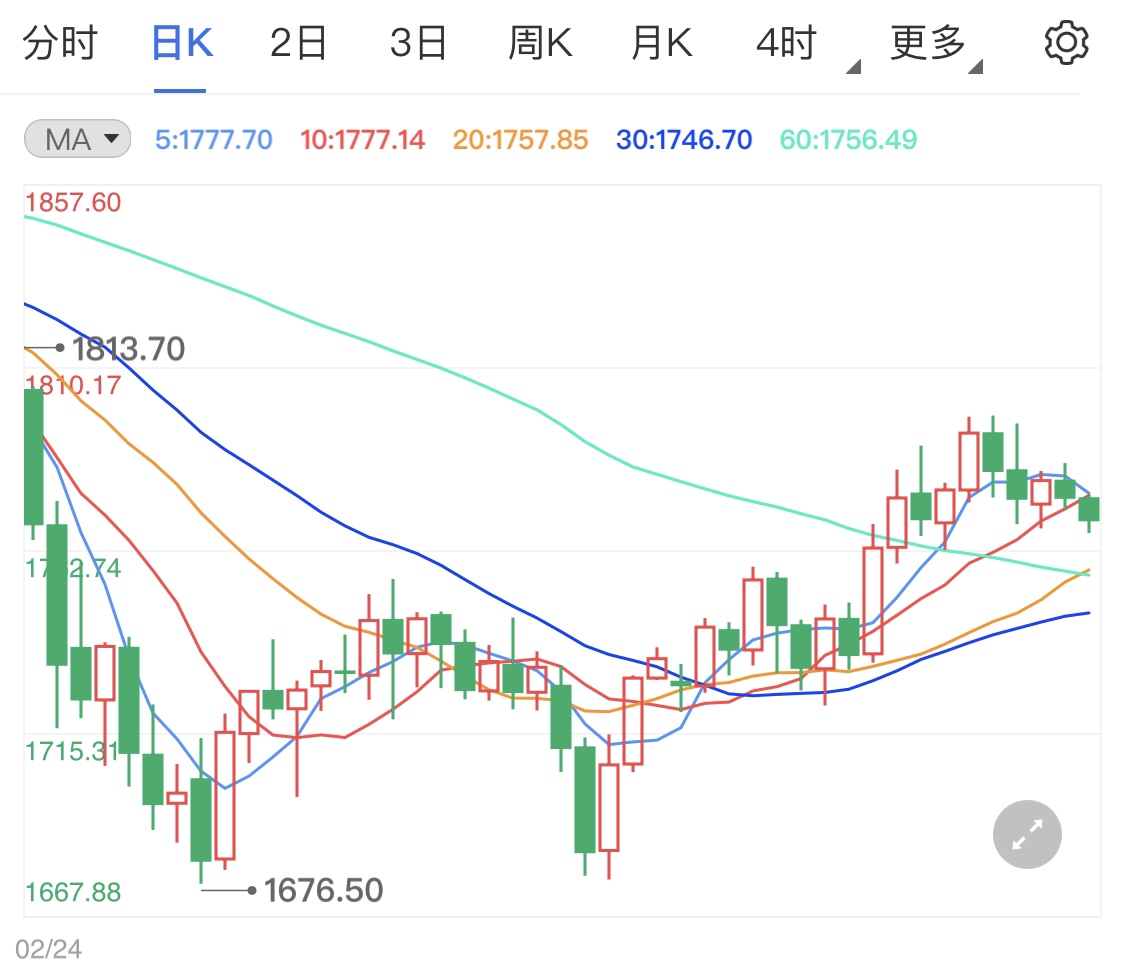Open the MA indicator dropdown
The height and width of the screenshot is (974, 1125).
77,138
